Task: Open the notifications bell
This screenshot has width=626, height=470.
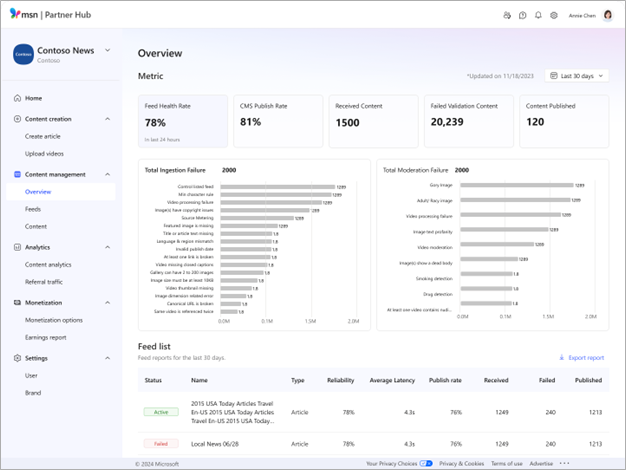Action: 538,16
